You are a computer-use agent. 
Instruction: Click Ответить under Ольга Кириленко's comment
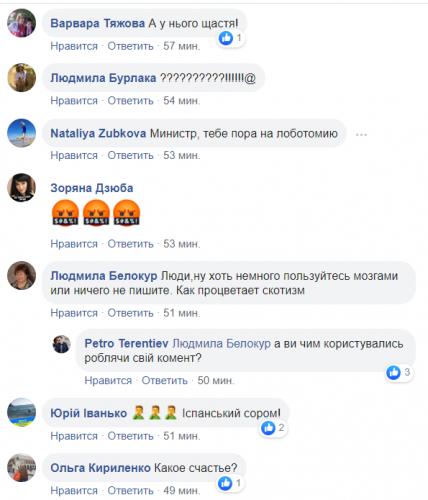click(x=130, y=491)
